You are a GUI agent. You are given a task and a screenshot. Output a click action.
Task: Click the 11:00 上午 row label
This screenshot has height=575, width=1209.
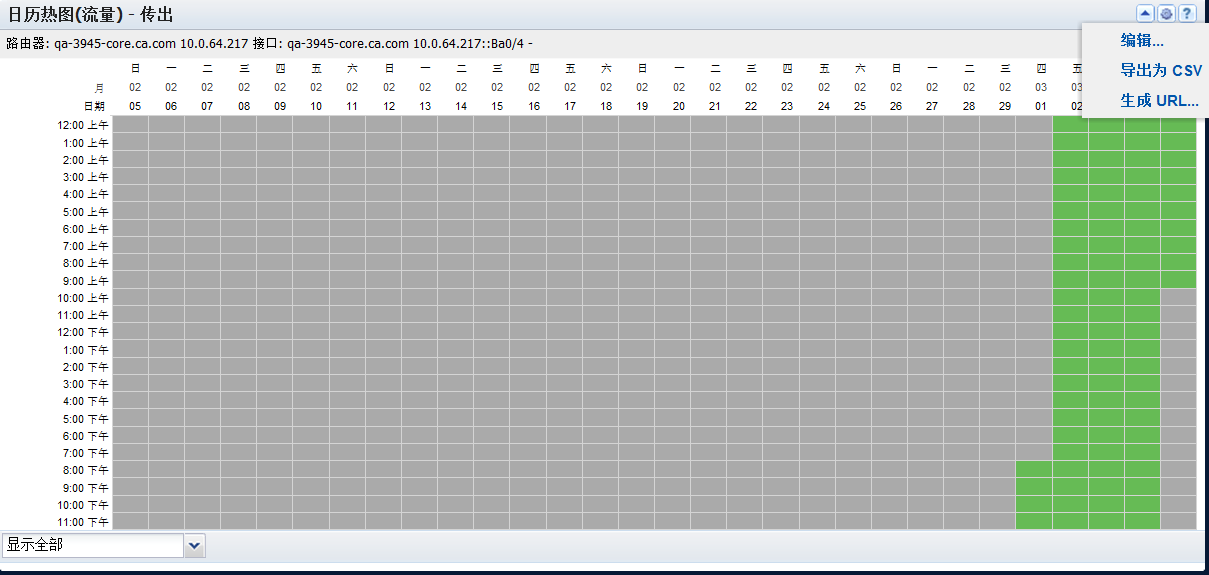(85, 315)
